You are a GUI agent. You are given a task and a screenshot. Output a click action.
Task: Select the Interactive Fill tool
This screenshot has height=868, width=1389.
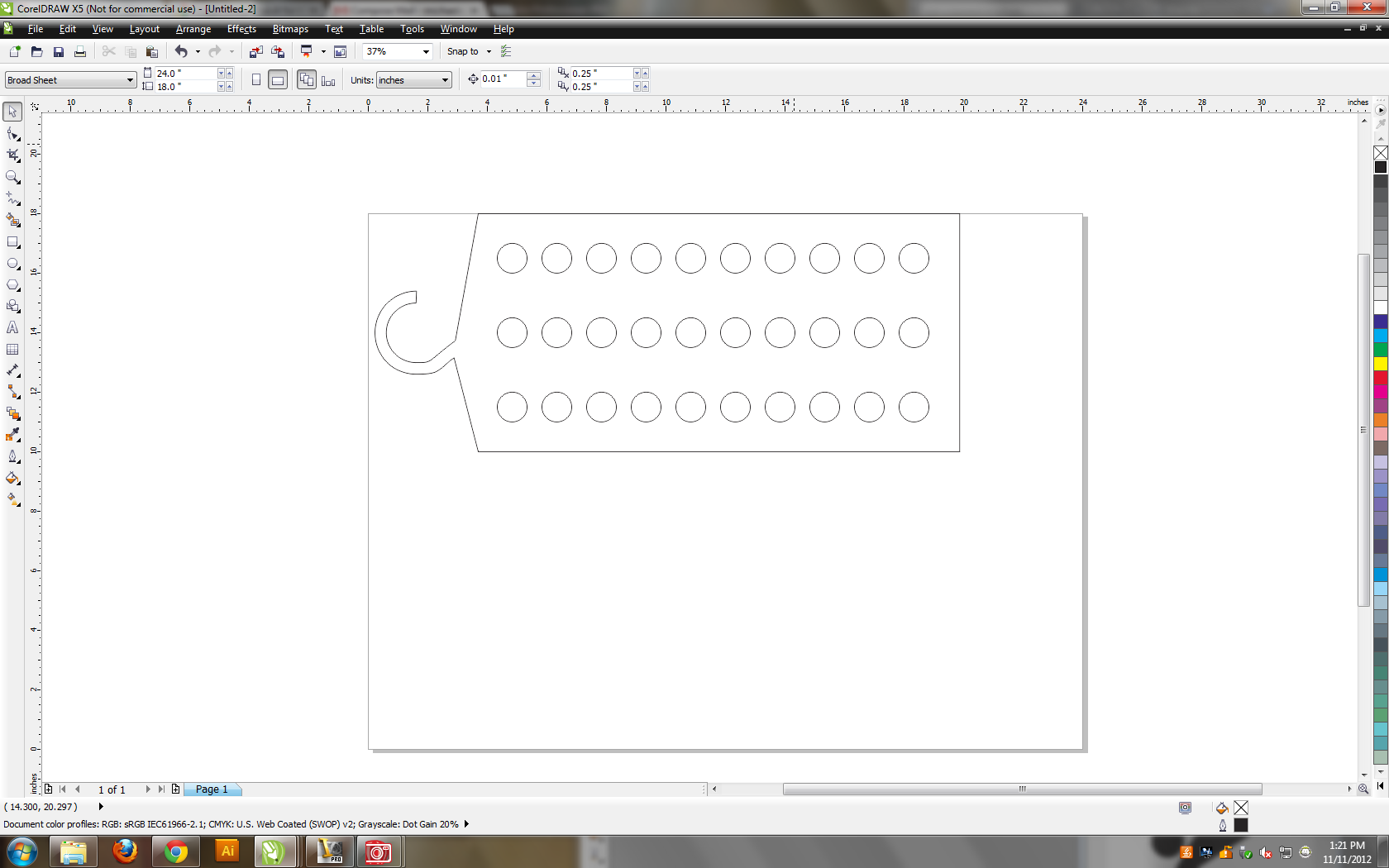tap(12, 499)
